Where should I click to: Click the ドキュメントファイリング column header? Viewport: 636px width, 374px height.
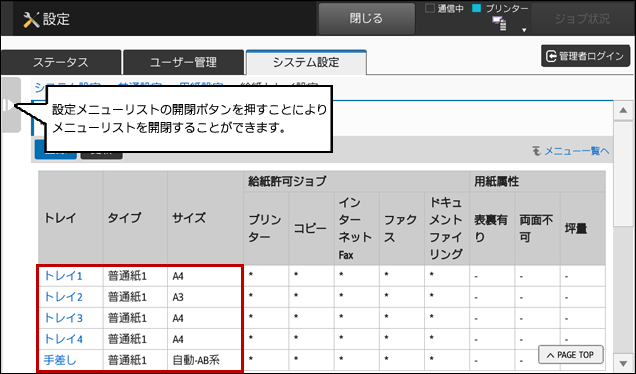point(447,228)
